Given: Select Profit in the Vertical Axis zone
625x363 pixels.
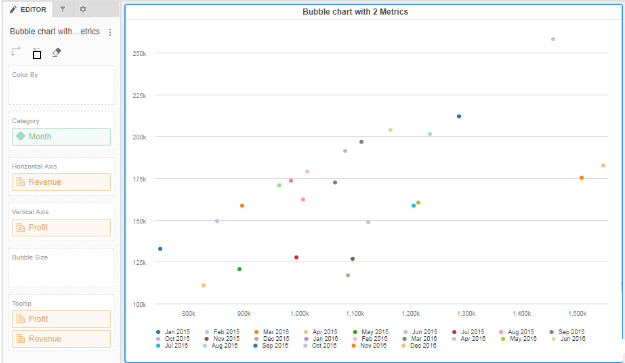Looking at the screenshot, I should pos(61,228).
